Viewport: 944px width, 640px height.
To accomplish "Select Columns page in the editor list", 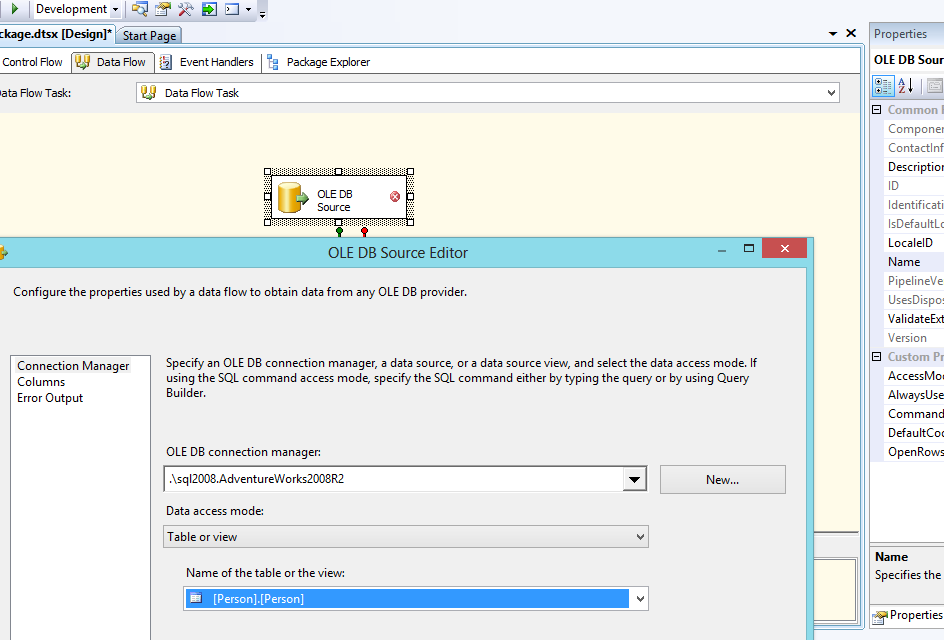I will 41,382.
